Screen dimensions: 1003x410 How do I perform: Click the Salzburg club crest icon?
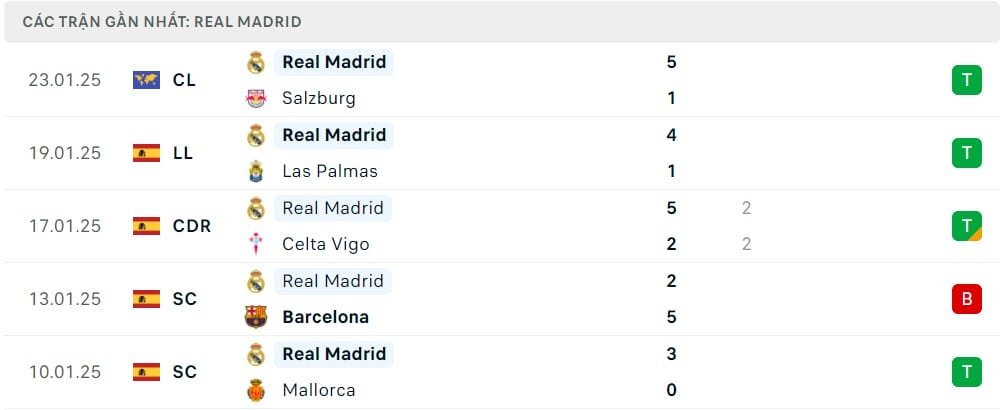[x=256, y=98]
